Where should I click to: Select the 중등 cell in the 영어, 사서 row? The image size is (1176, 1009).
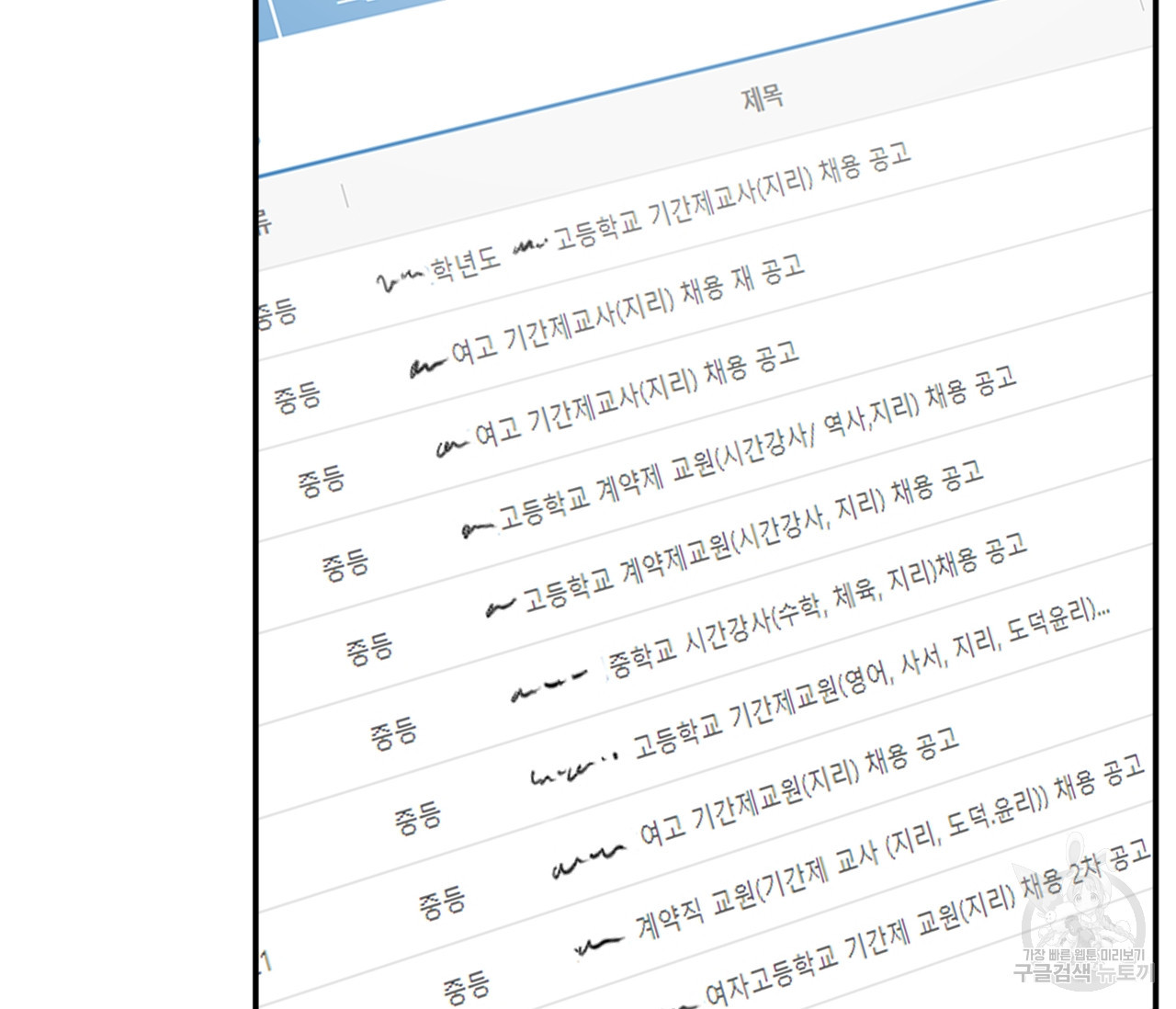coord(417,817)
